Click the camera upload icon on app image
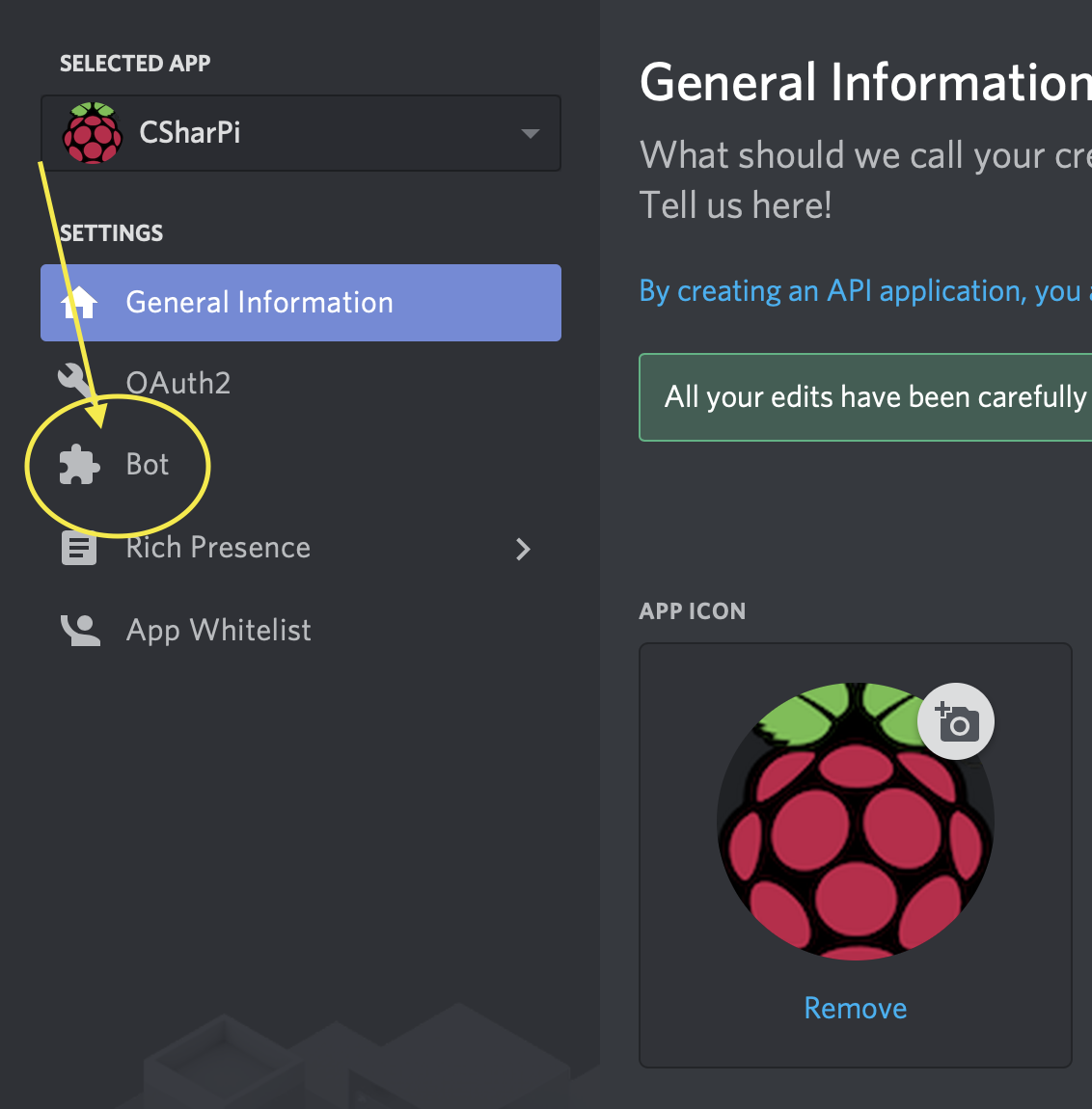This screenshot has width=1092, height=1109. click(955, 721)
